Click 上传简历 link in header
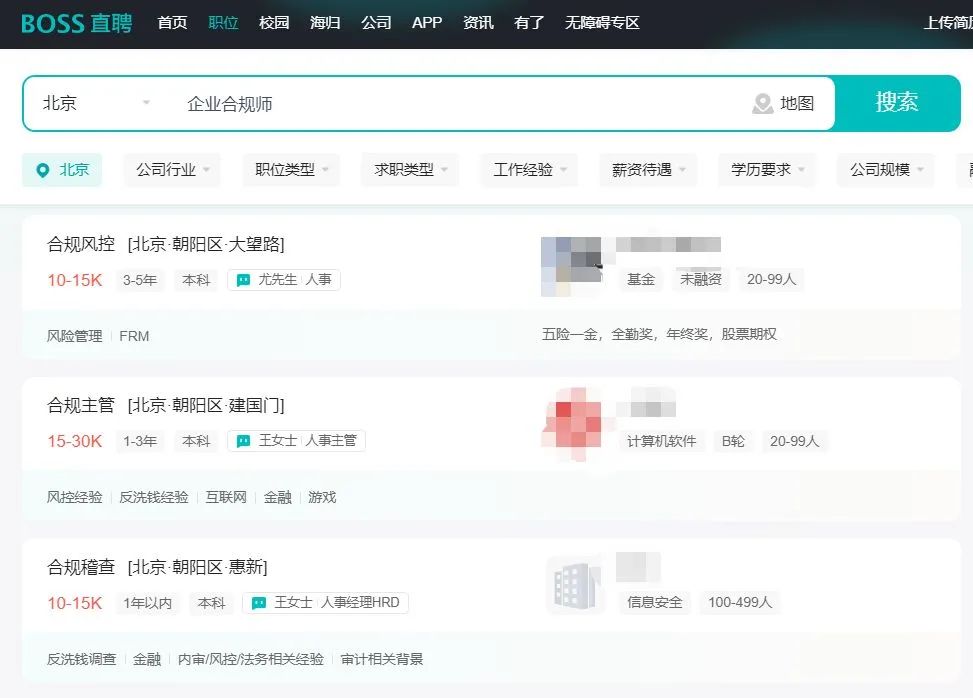The width and height of the screenshot is (973, 698). pos(948,23)
